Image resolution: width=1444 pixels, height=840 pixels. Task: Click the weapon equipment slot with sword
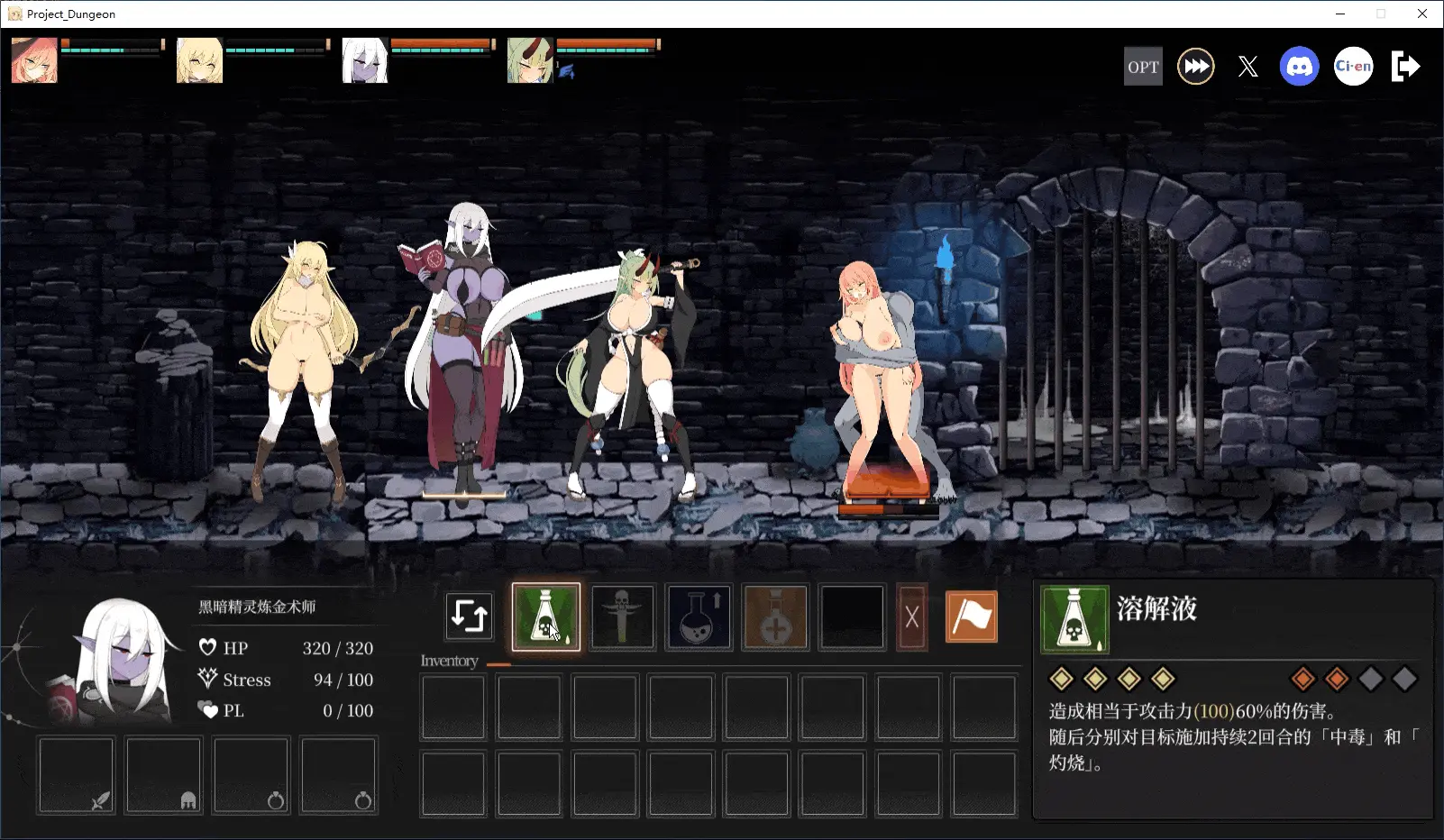tap(77, 775)
